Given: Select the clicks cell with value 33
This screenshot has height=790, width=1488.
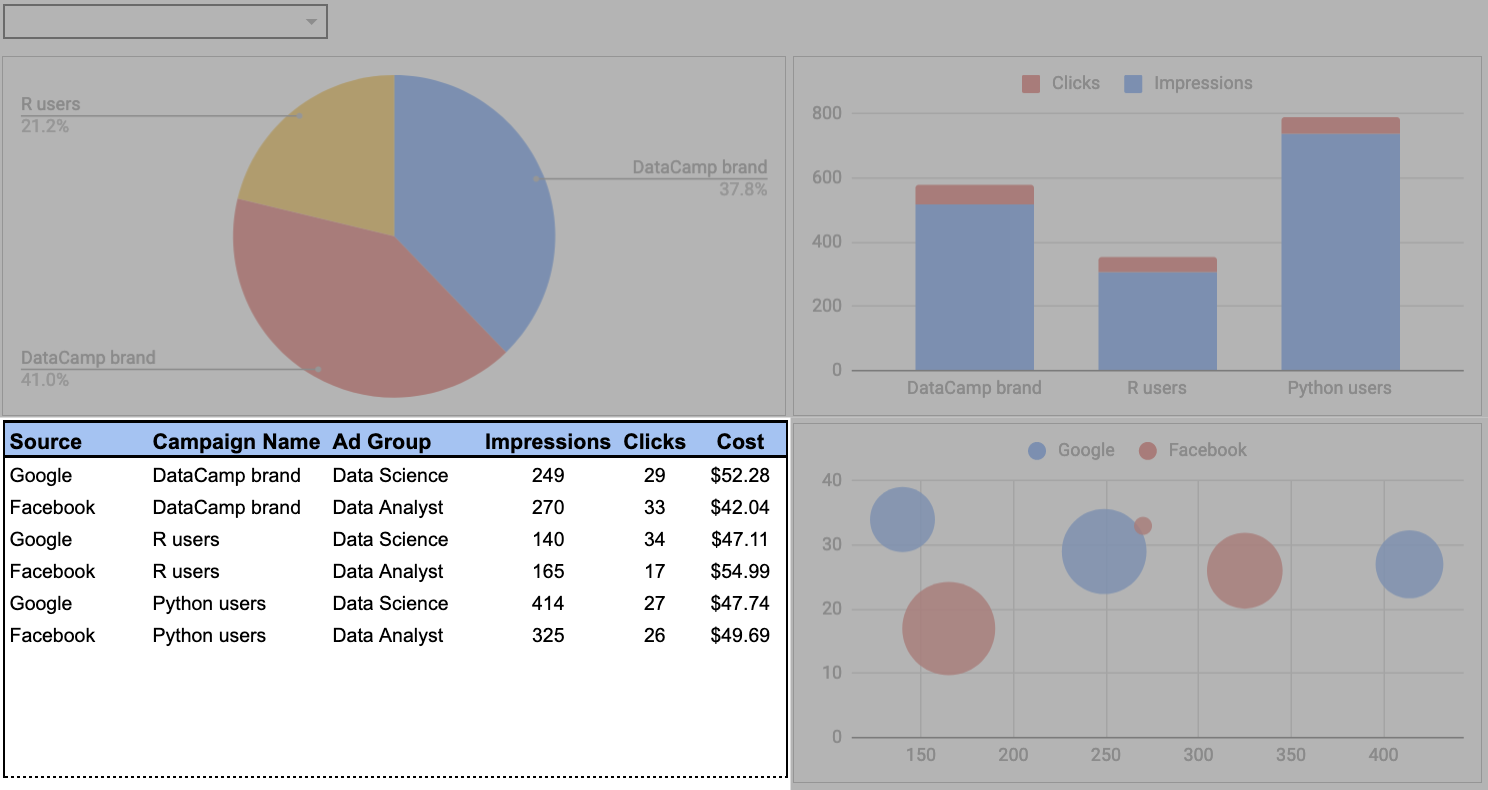Looking at the screenshot, I should coord(655,507).
